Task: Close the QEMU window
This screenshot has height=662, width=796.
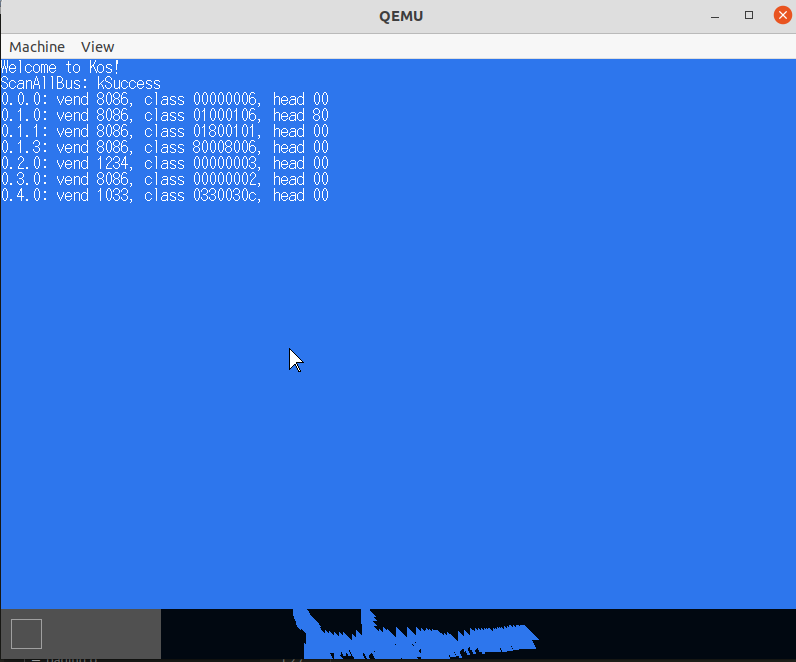Action: 783,15
